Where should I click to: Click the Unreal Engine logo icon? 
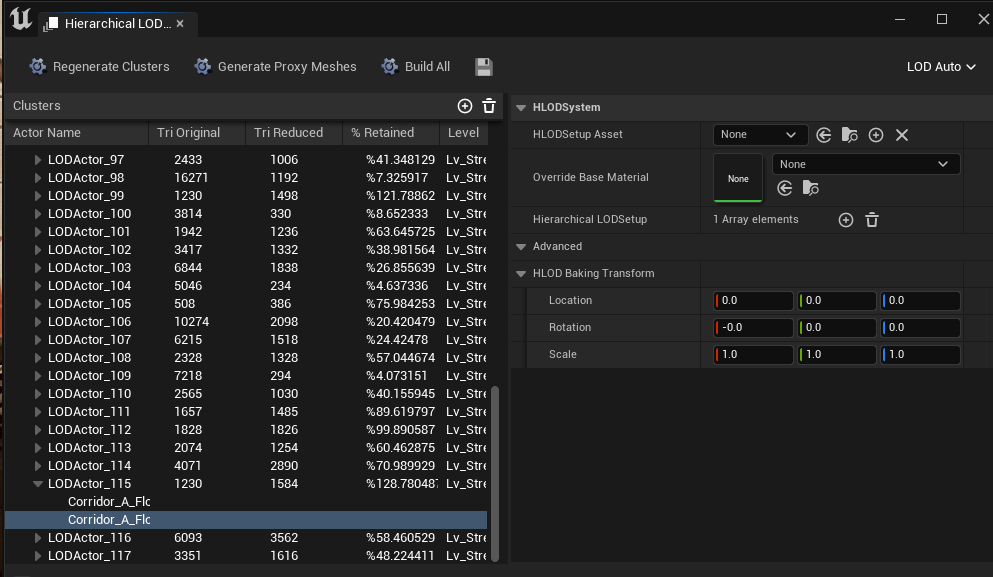click(20, 19)
